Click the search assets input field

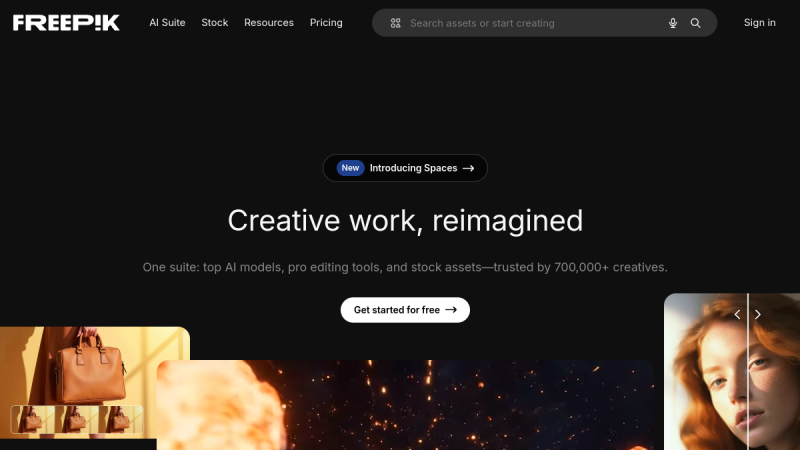tap(533, 23)
